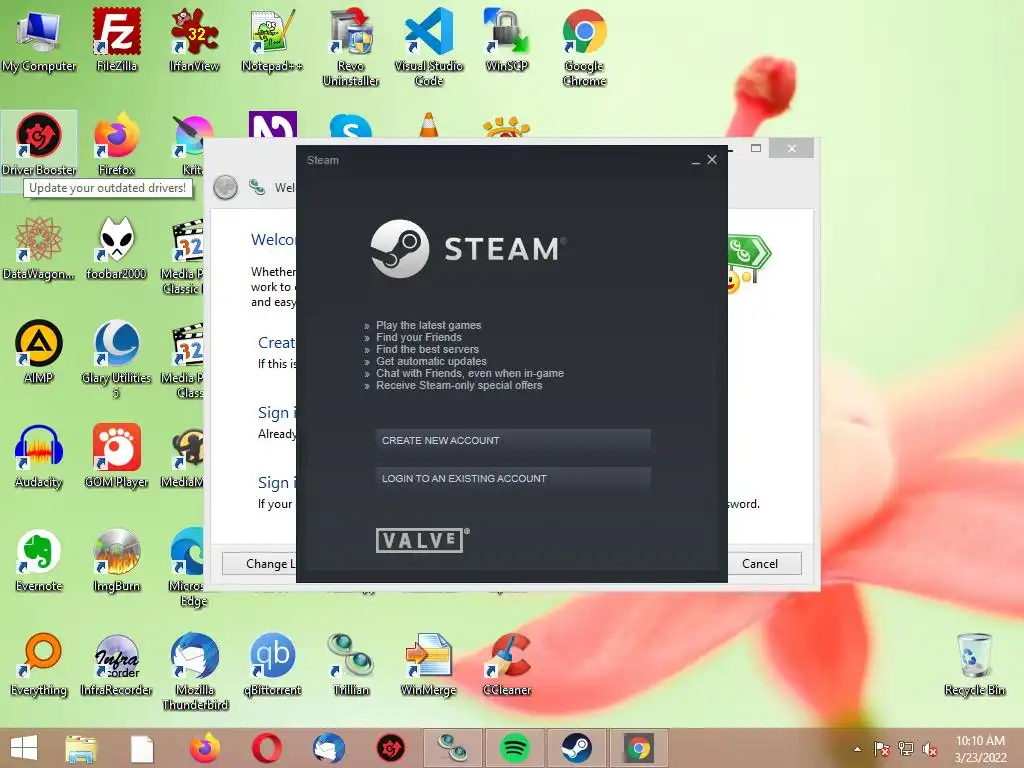Click 'Find your Friends' text
1024x768 pixels.
[x=419, y=338]
